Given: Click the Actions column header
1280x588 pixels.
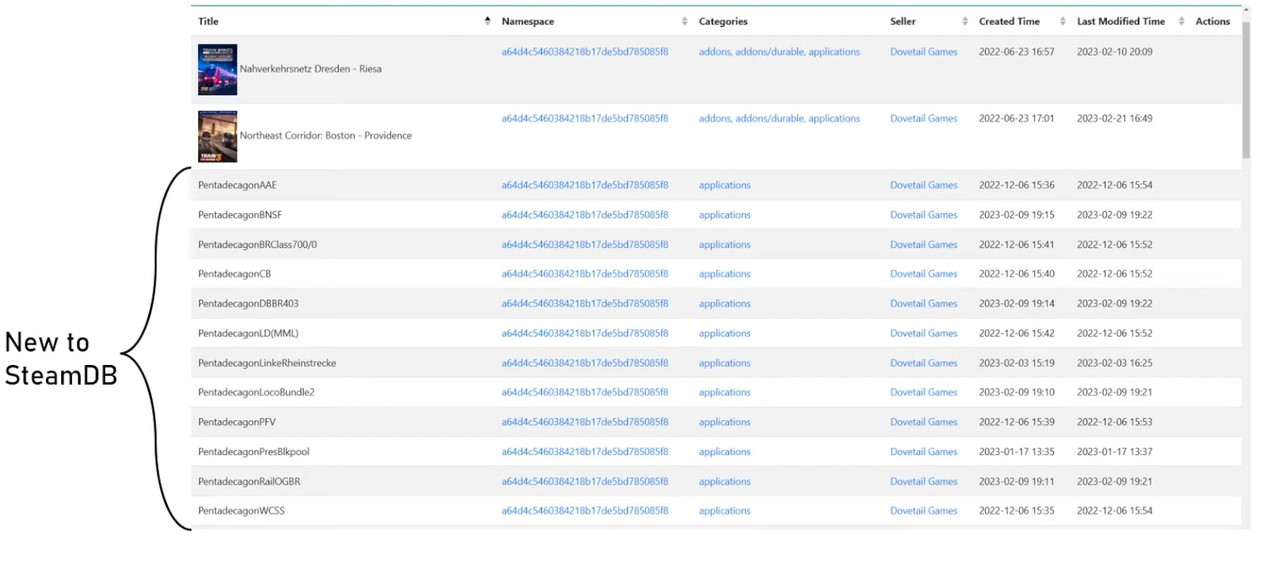Looking at the screenshot, I should pos(1213,21).
